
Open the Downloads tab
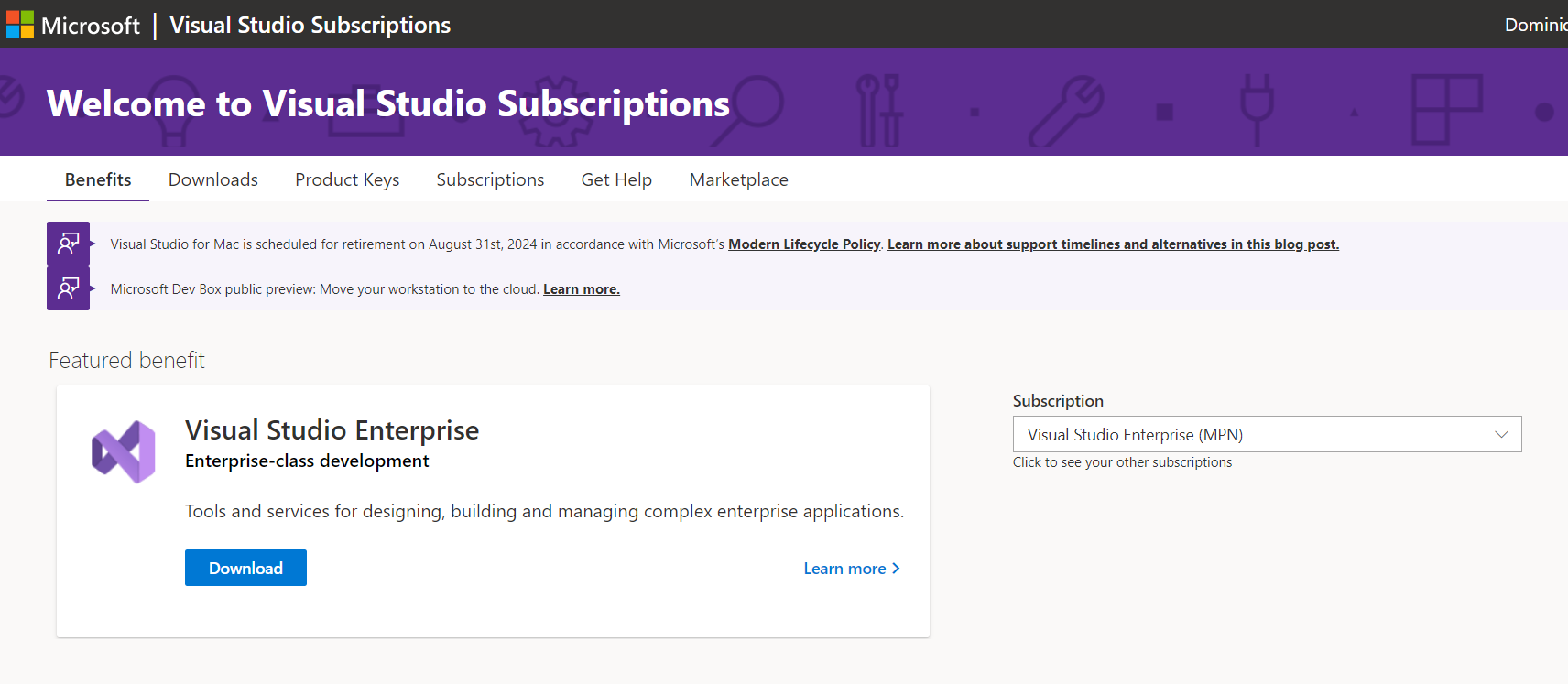(213, 179)
